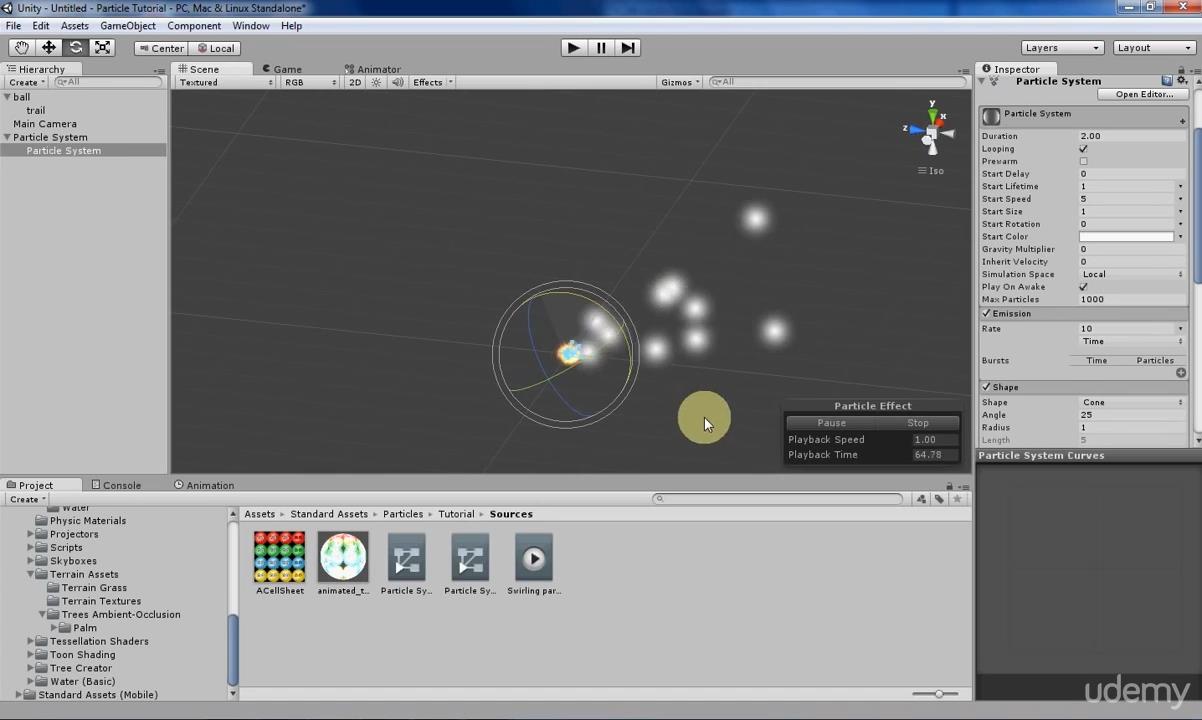
Task: Select the animated_t texture asset
Action: [x=343, y=564]
